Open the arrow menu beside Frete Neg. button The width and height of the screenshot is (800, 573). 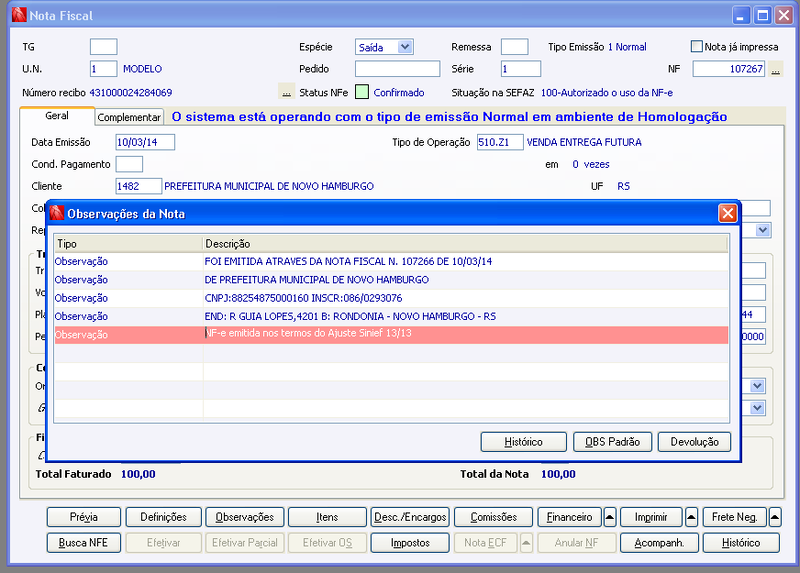point(774,517)
